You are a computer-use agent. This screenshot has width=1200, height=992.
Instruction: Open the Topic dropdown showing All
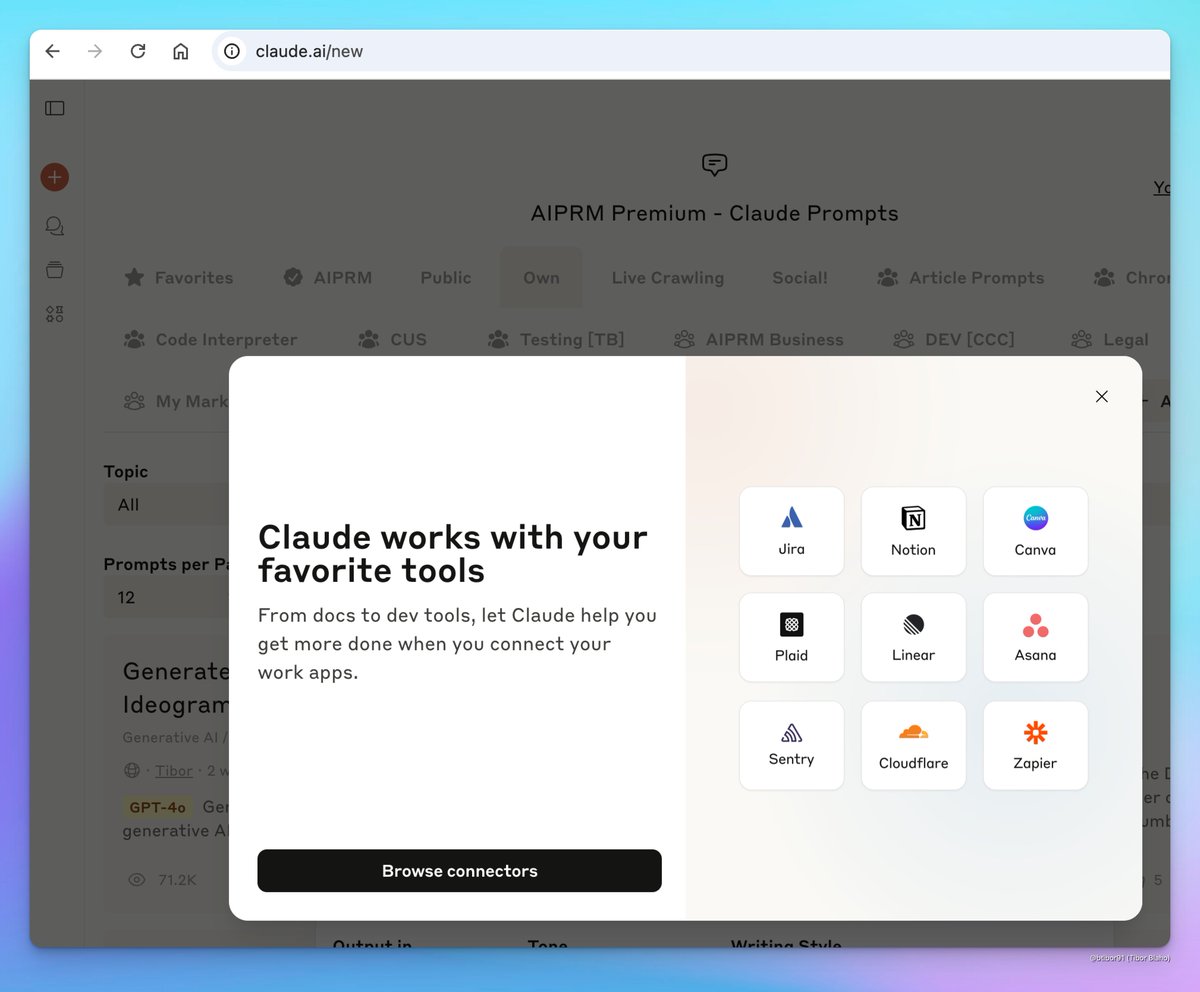[167, 505]
